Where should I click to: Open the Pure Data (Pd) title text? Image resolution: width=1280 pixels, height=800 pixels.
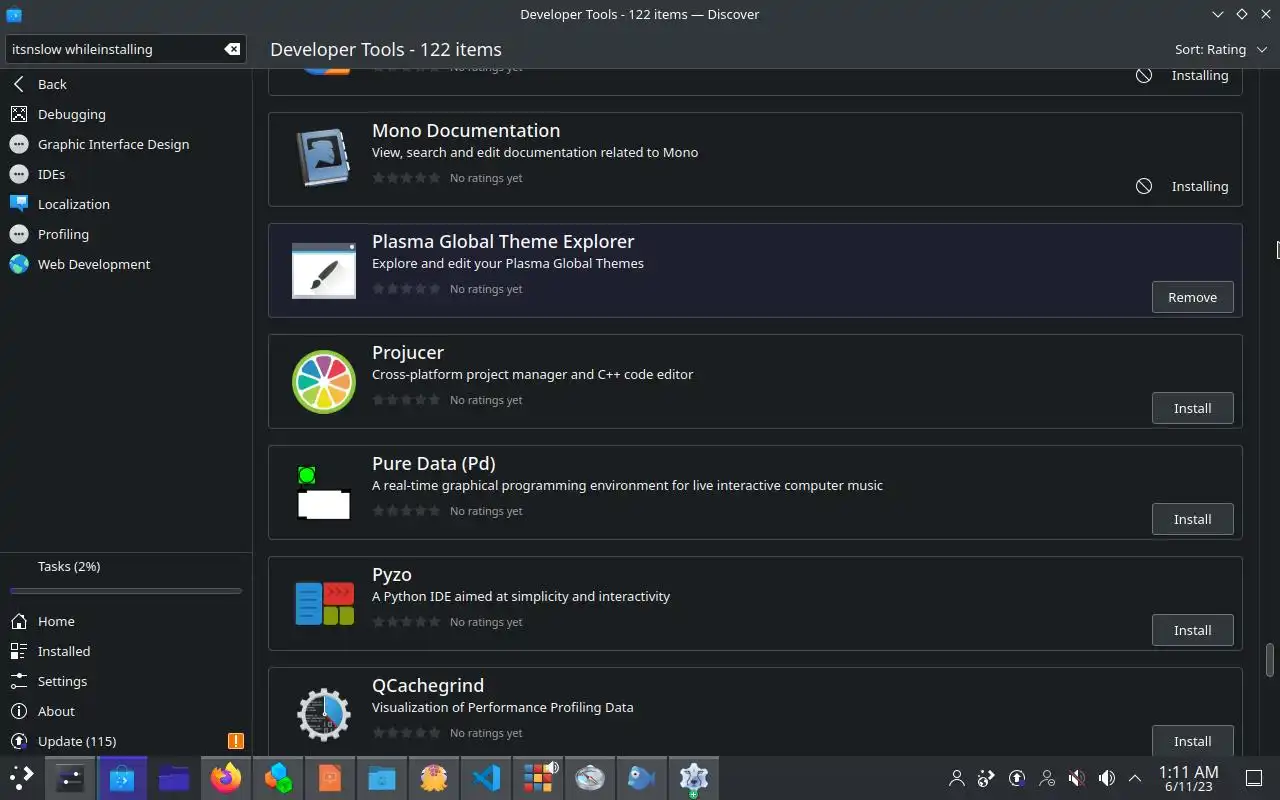pyautogui.click(x=434, y=463)
